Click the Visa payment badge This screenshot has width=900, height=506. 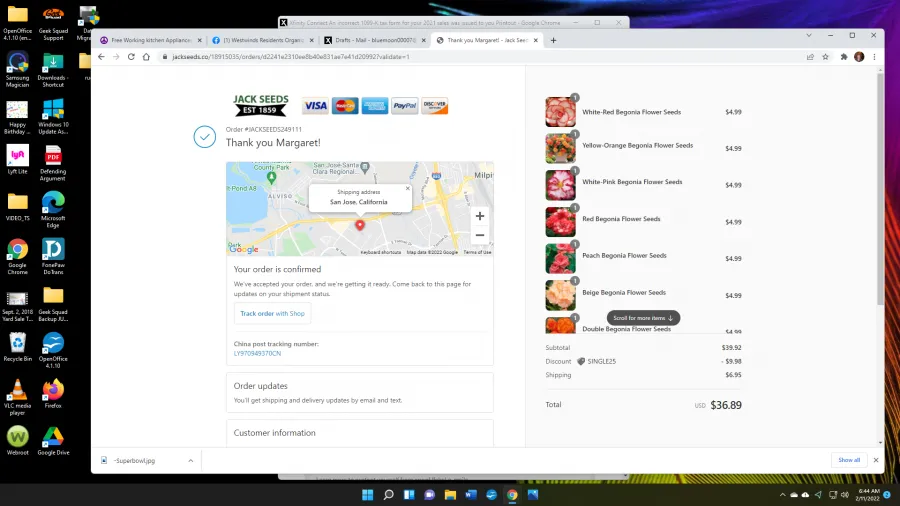tap(315, 106)
